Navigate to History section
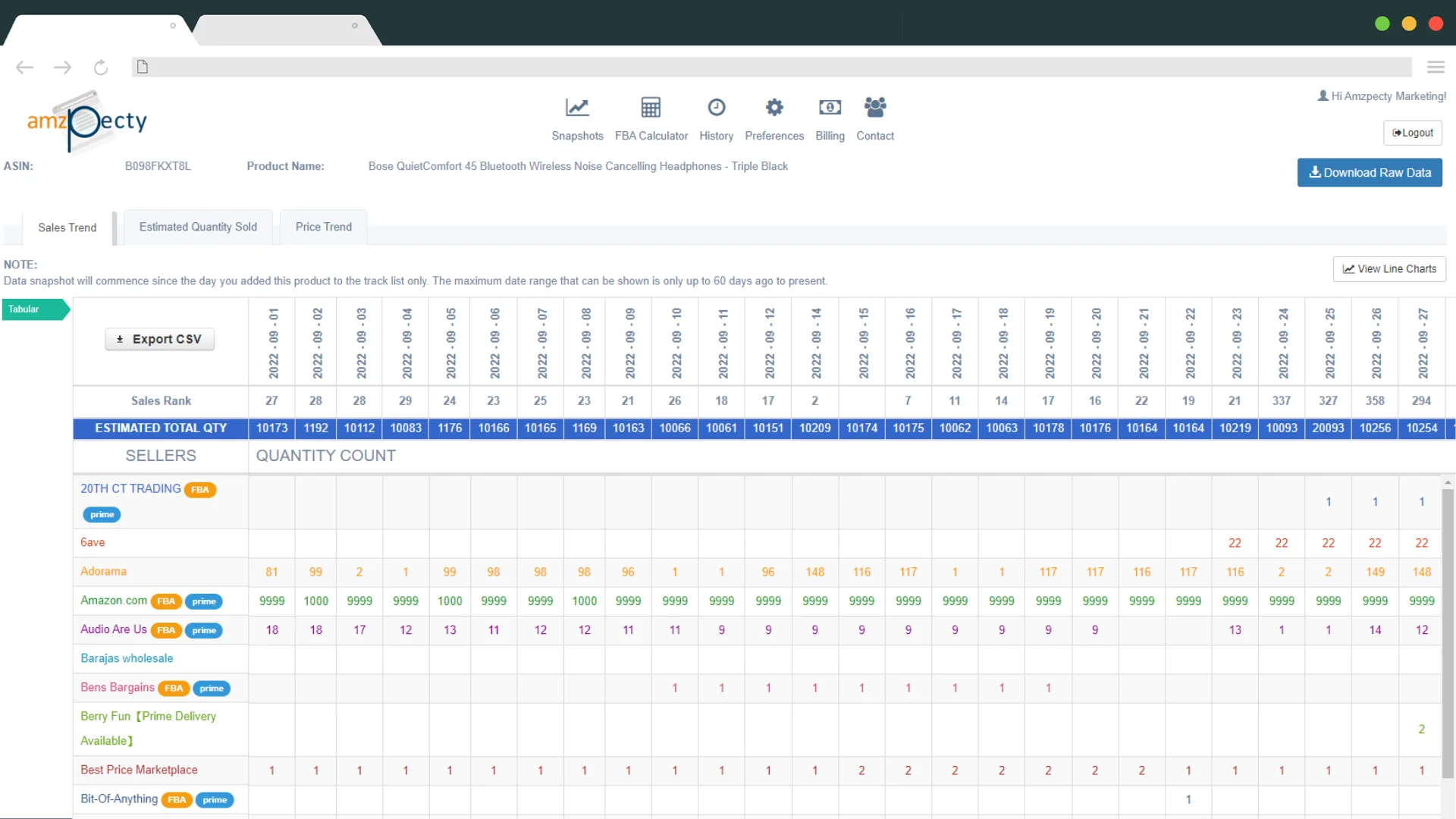Image resolution: width=1456 pixels, height=819 pixels. click(716, 119)
